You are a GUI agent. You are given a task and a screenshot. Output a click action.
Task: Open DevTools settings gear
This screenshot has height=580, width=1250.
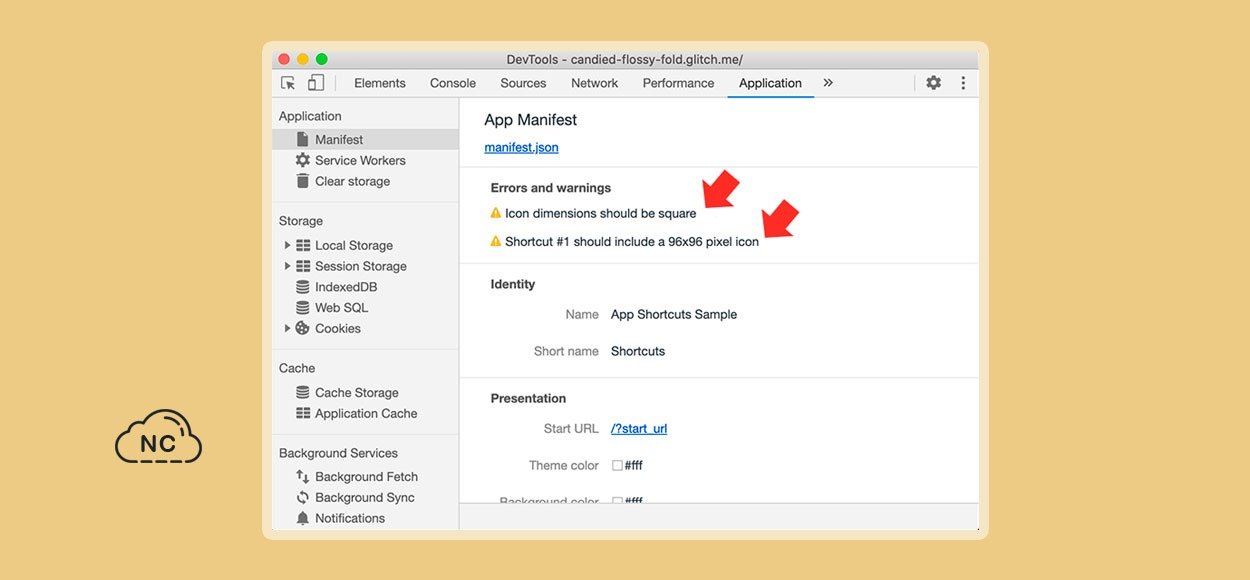933,83
